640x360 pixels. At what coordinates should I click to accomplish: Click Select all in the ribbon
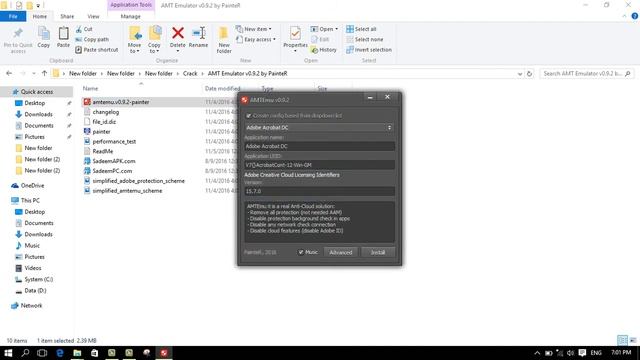point(361,29)
